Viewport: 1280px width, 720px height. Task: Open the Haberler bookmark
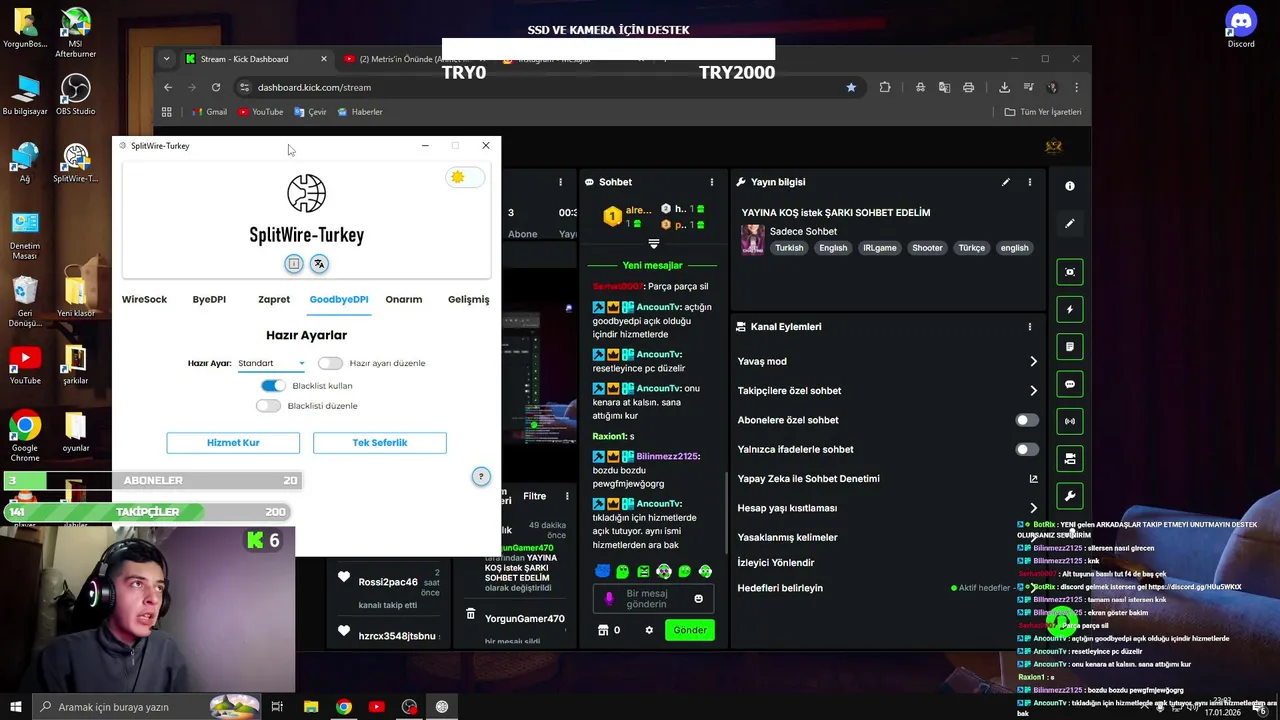point(360,112)
